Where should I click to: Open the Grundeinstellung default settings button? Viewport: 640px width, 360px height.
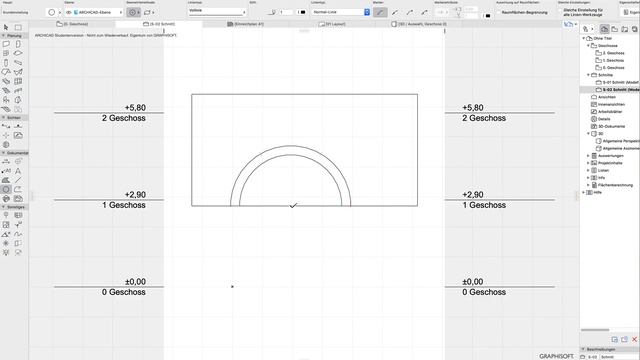[x=16, y=12]
